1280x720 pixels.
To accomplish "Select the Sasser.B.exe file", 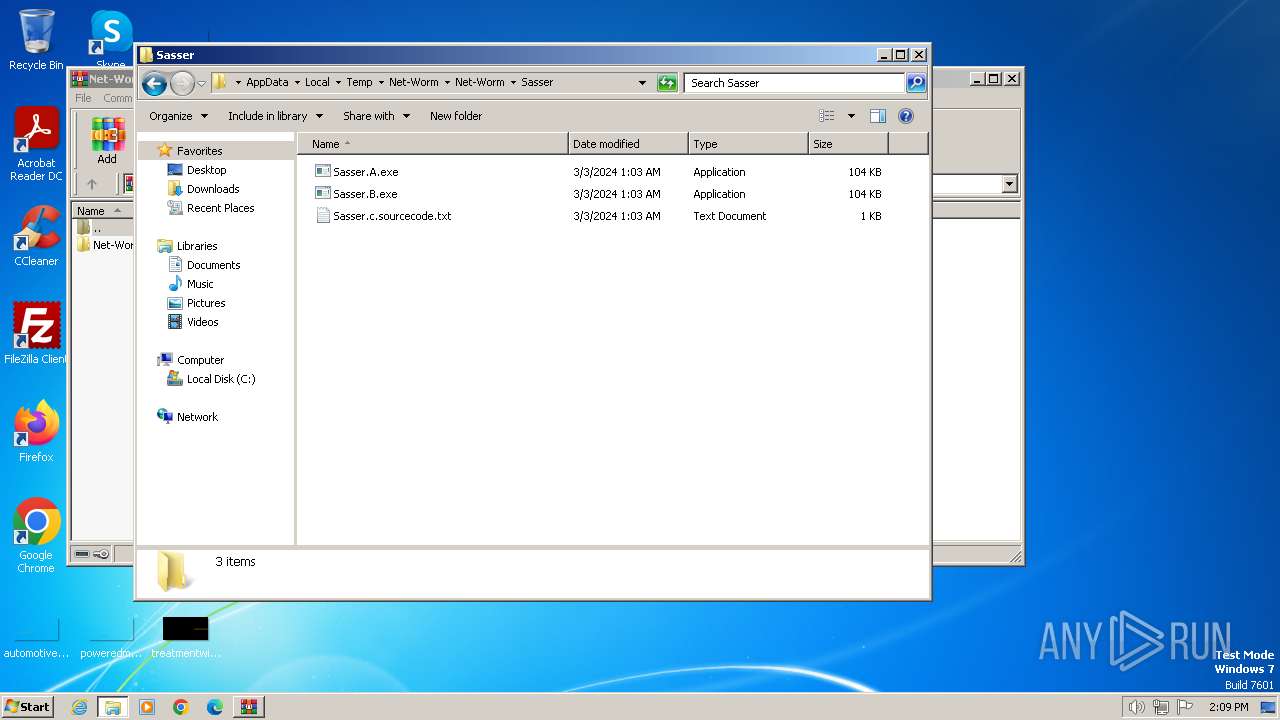I will pos(365,194).
